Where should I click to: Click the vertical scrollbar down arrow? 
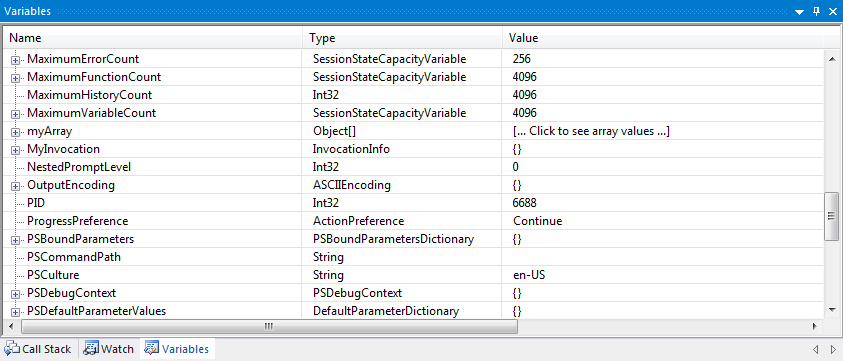pos(832,309)
